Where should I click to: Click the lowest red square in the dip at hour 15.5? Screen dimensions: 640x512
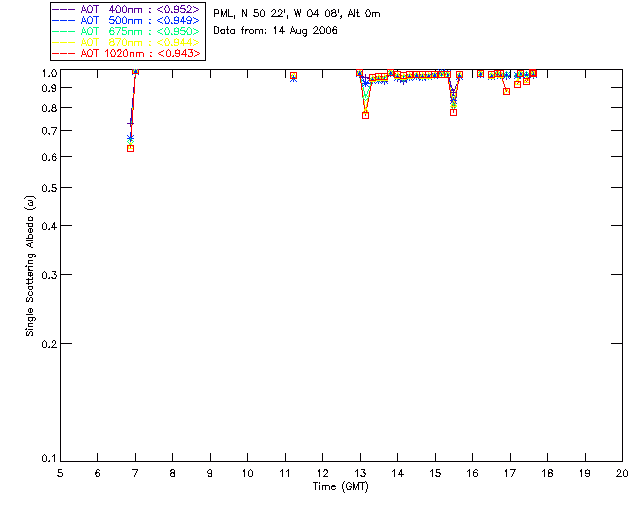(453, 112)
